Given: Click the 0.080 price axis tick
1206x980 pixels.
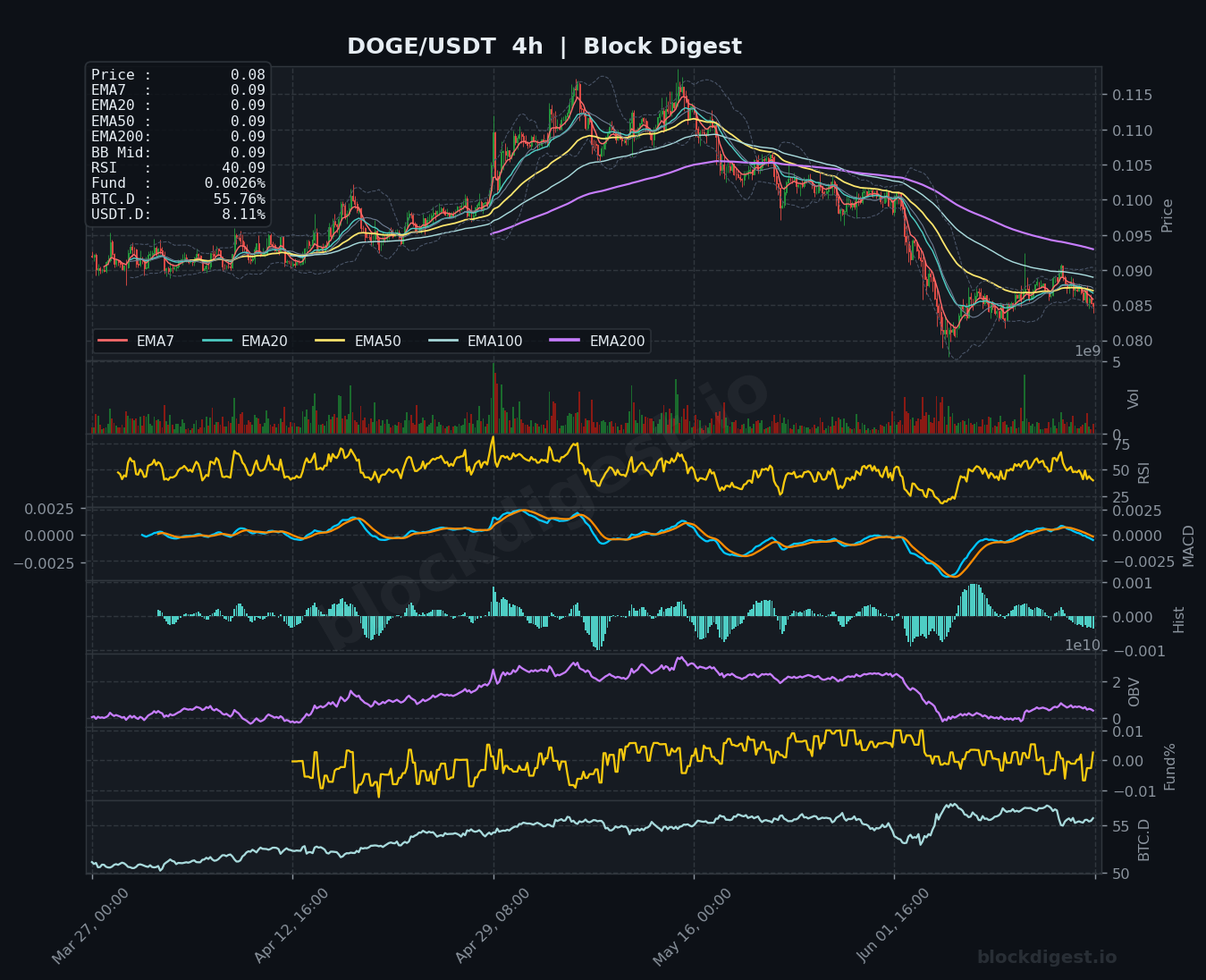Looking at the screenshot, I should tap(1132, 341).
